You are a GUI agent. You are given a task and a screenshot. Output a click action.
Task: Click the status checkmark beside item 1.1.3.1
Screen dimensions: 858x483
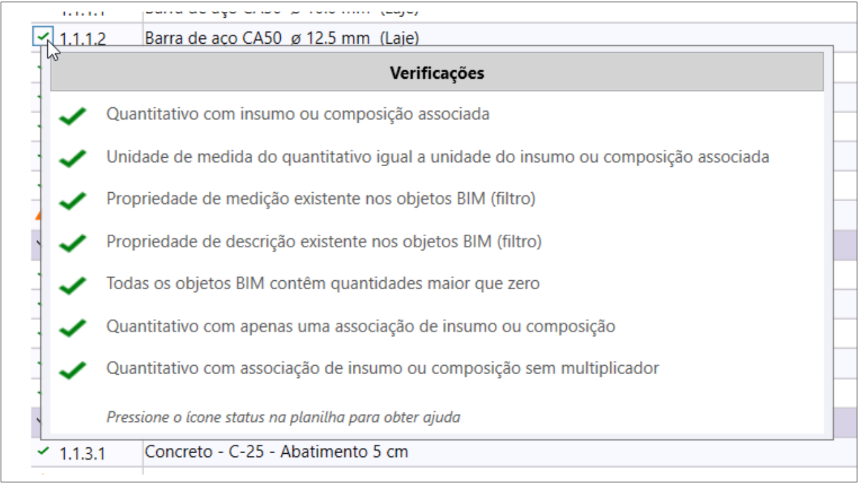[43, 451]
